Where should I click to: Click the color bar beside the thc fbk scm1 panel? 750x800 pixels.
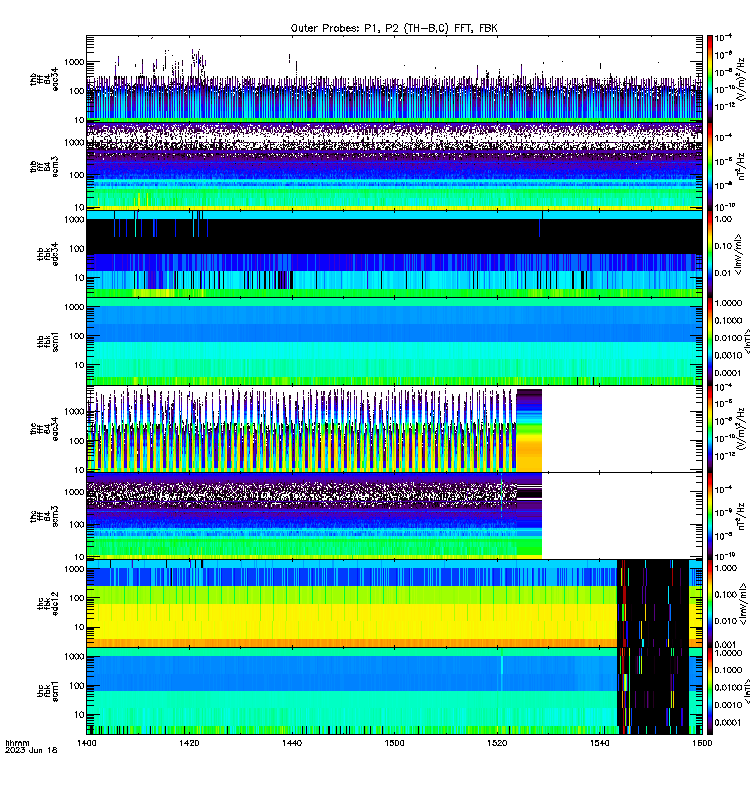pyautogui.click(x=710, y=691)
